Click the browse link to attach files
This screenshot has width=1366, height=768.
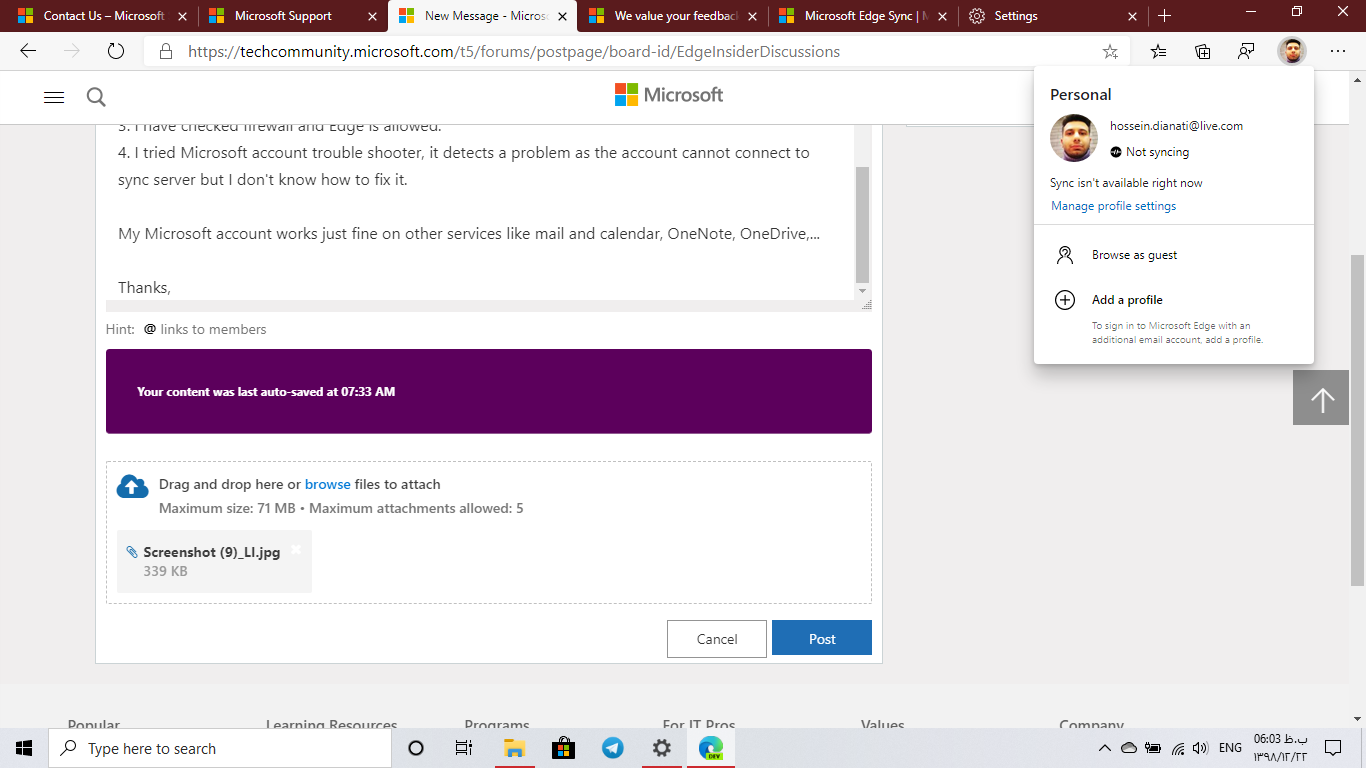pos(328,484)
